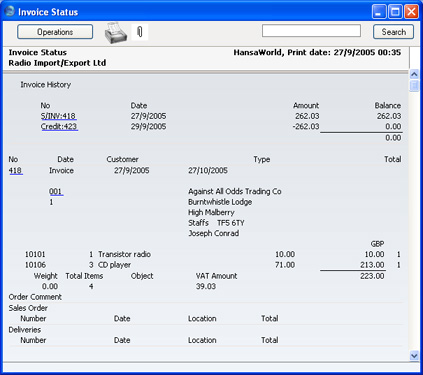Click the 'CD player' item row

click(x=114, y=265)
